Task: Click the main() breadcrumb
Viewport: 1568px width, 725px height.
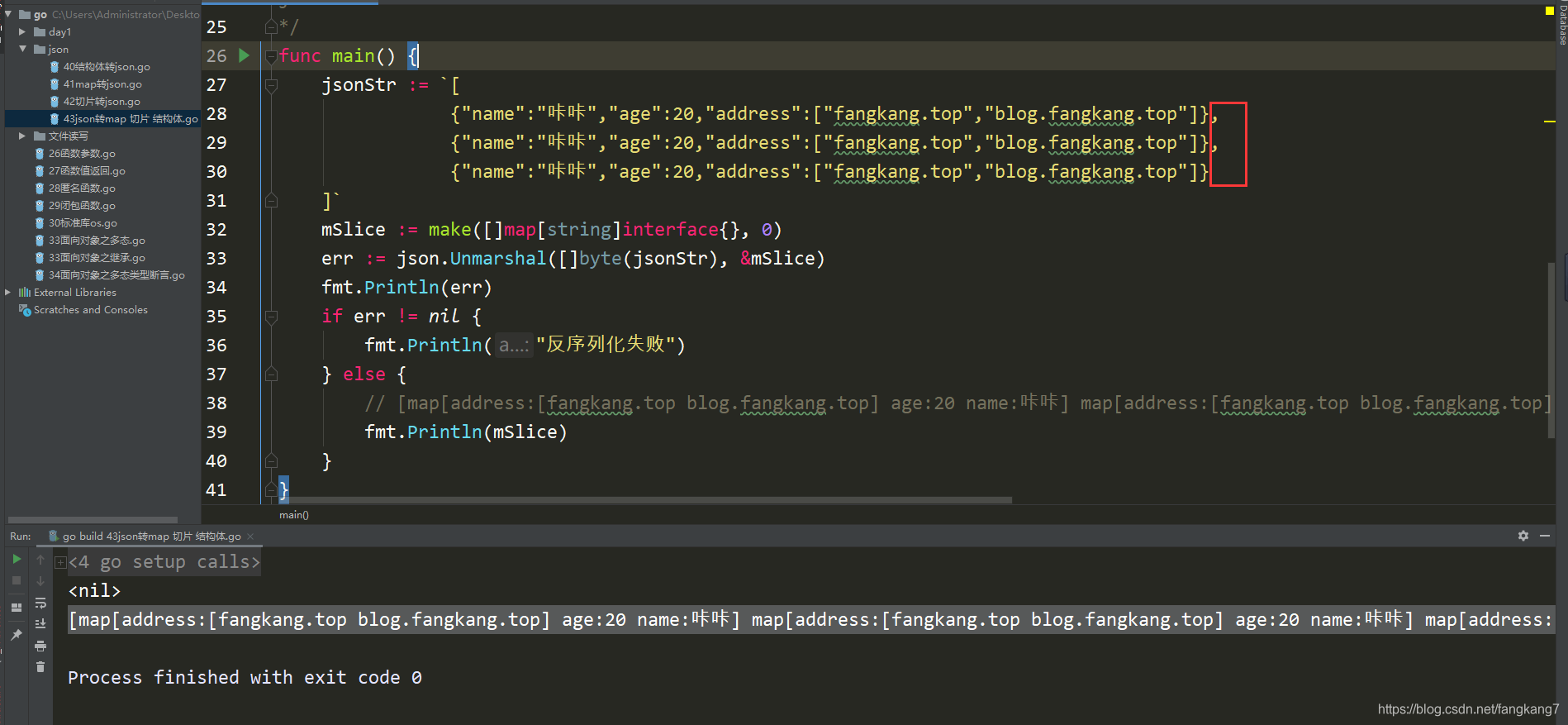Action: coord(294,515)
